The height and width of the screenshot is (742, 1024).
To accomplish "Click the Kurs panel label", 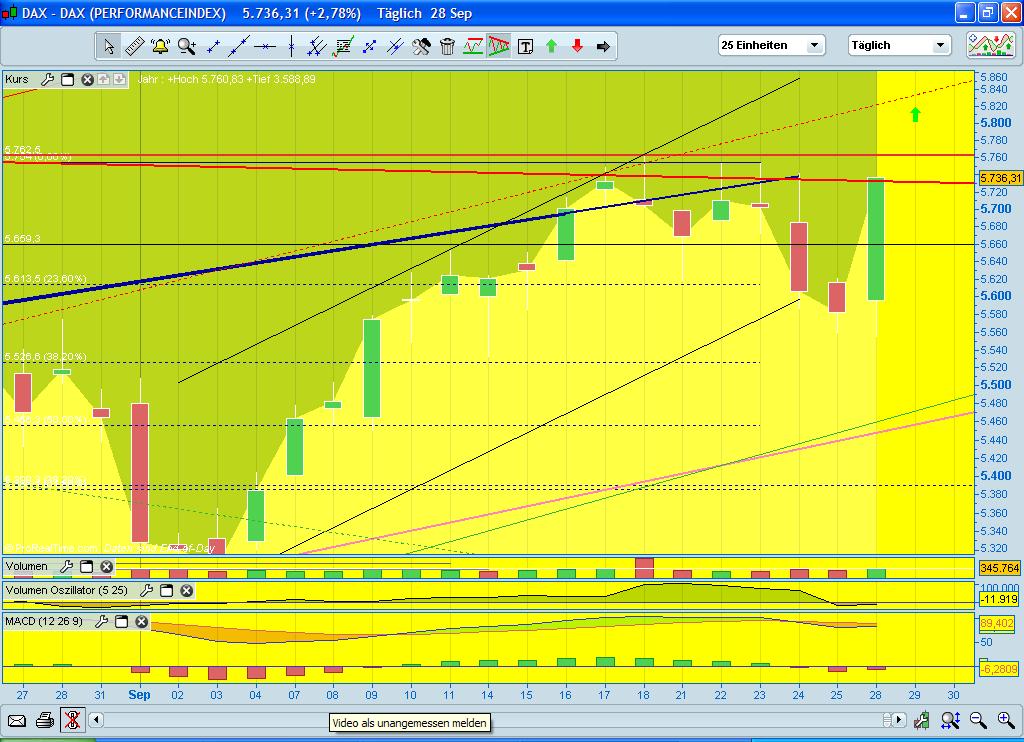I will click(x=17, y=80).
